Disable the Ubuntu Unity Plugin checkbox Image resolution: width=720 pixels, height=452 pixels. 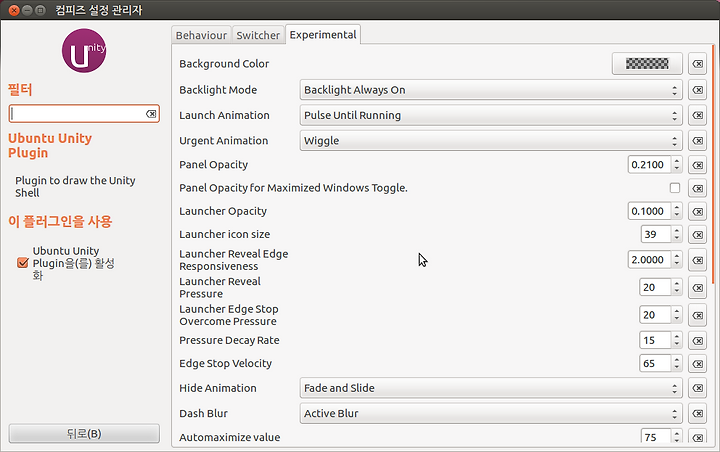click(x=22, y=263)
